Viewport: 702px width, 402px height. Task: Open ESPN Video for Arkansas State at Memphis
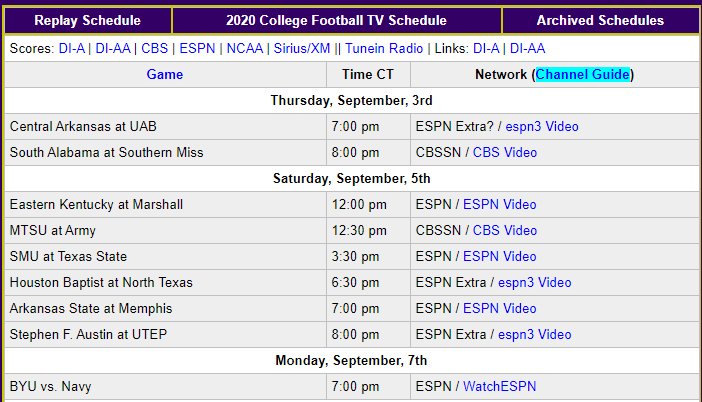tap(499, 308)
